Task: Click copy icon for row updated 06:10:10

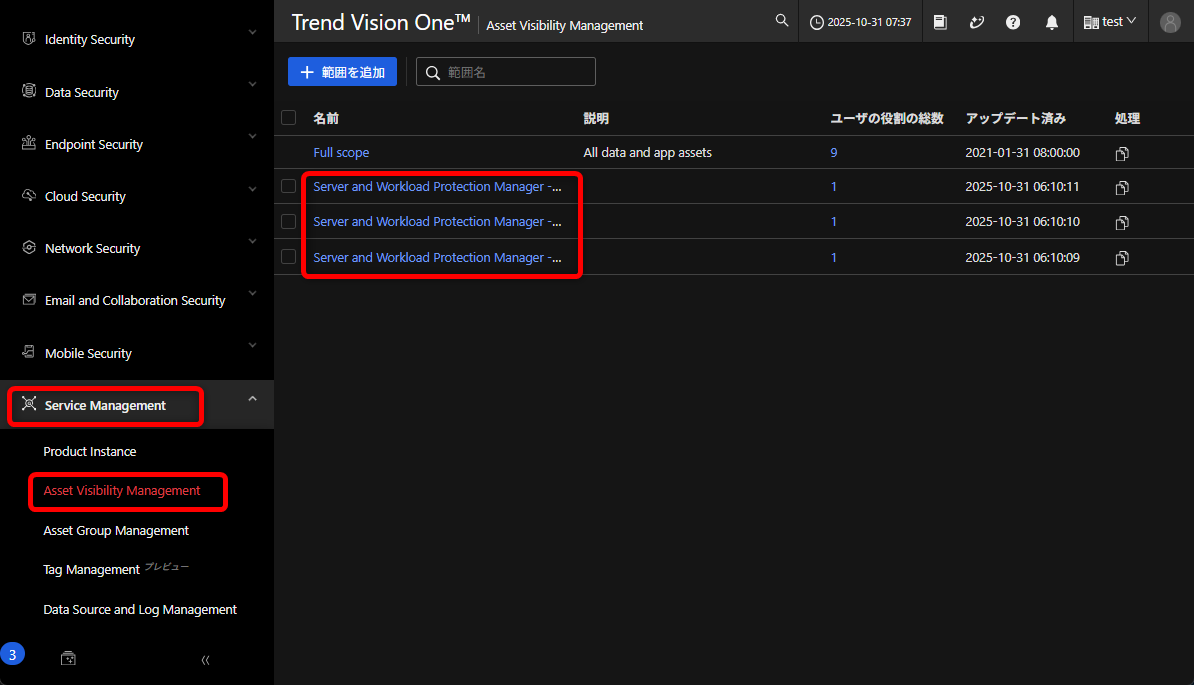Action: coord(1122,222)
